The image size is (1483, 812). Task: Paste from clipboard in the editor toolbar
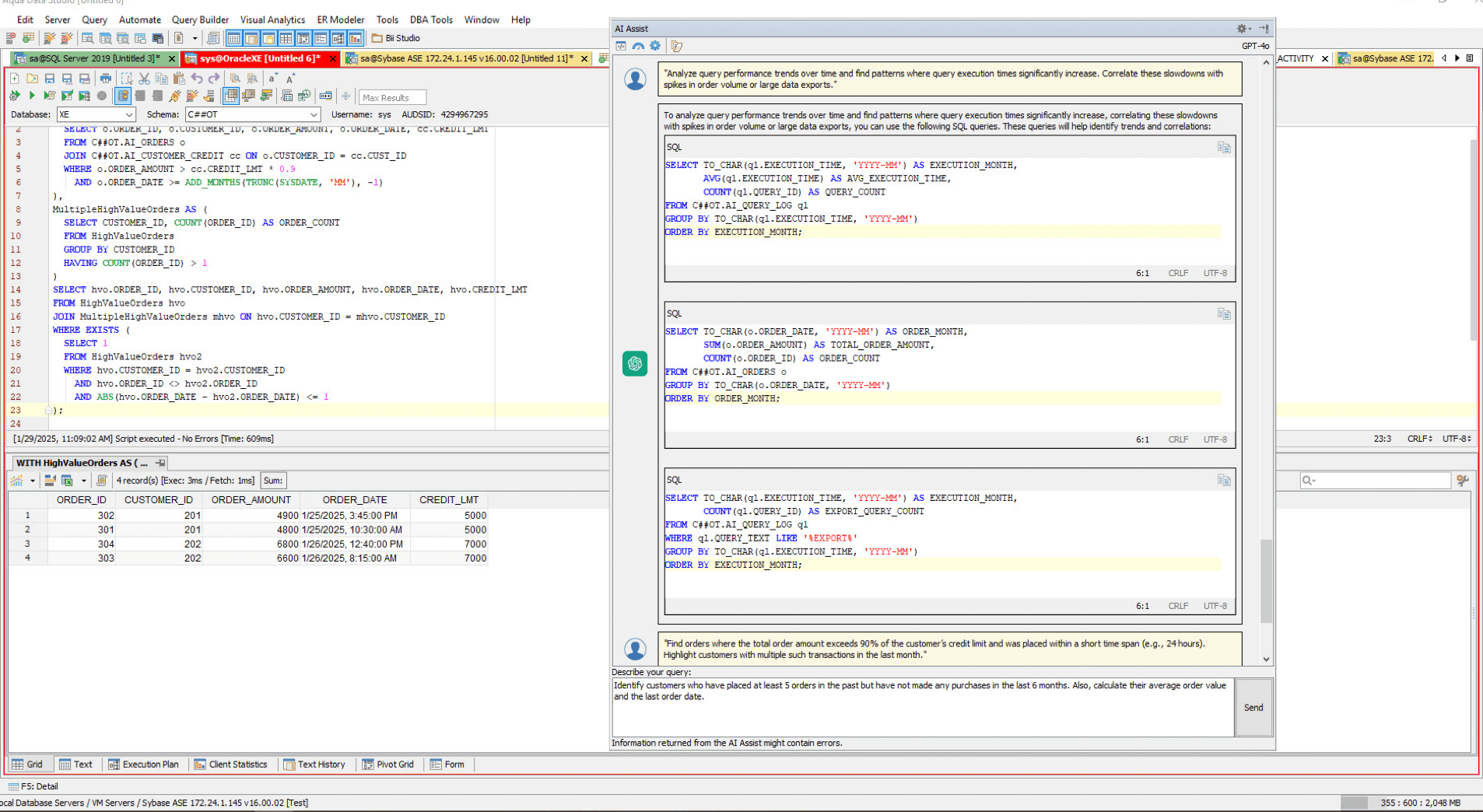pyautogui.click(x=178, y=78)
